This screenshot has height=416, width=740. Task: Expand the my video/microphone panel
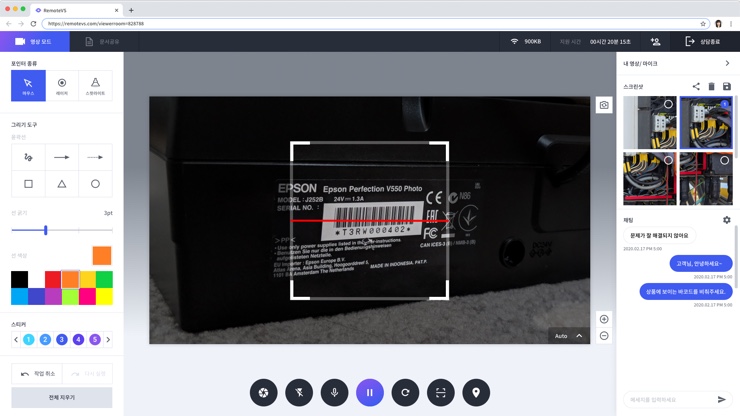point(727,63)
